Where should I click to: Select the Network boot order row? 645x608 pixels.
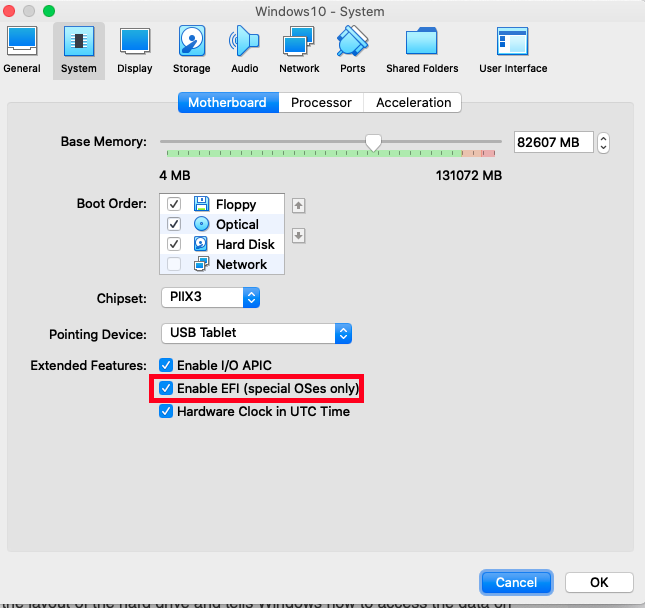[x=222, y=264]
